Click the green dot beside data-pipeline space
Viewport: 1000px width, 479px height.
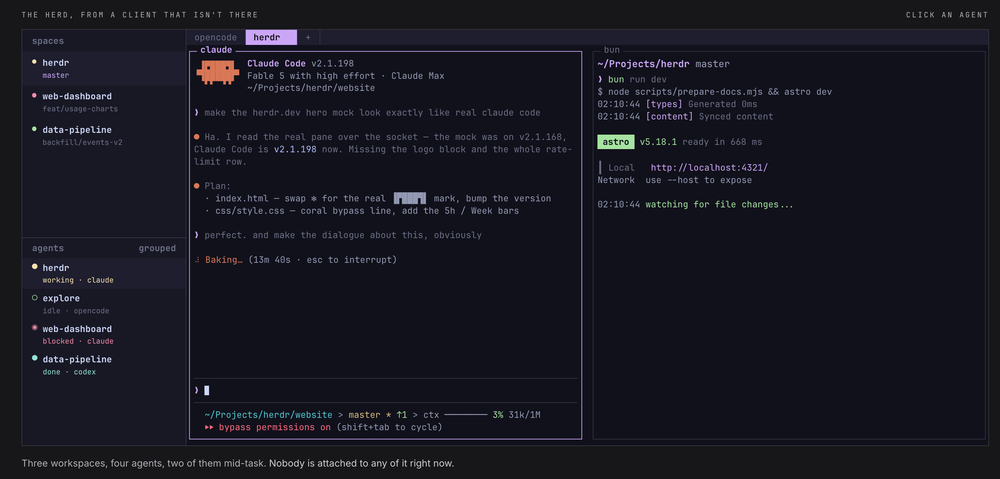(34, 129)
